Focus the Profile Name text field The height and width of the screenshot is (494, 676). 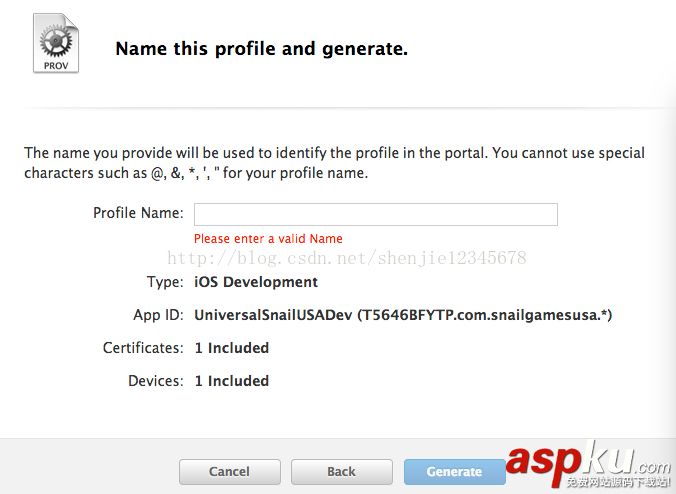(375, 214)
